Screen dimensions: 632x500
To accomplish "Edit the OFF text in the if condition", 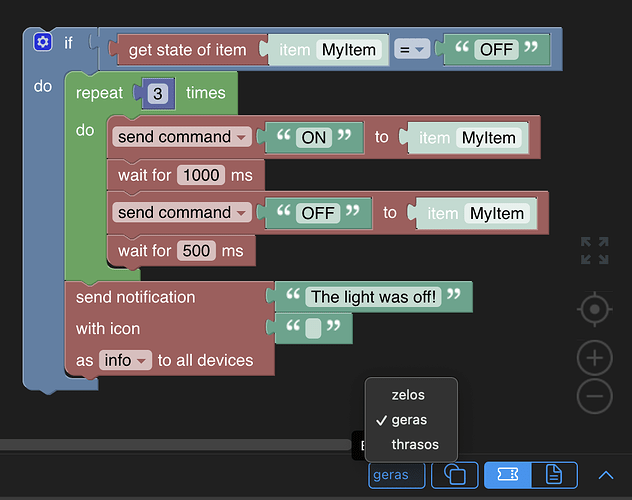I will click(496, 50).
